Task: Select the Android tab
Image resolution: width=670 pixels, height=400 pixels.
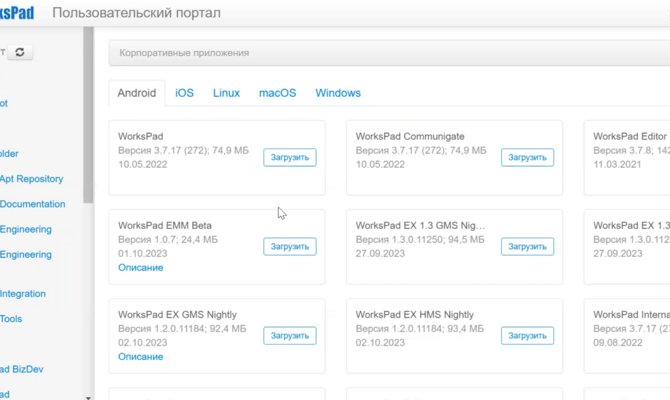Action: (x=137, y=93)
